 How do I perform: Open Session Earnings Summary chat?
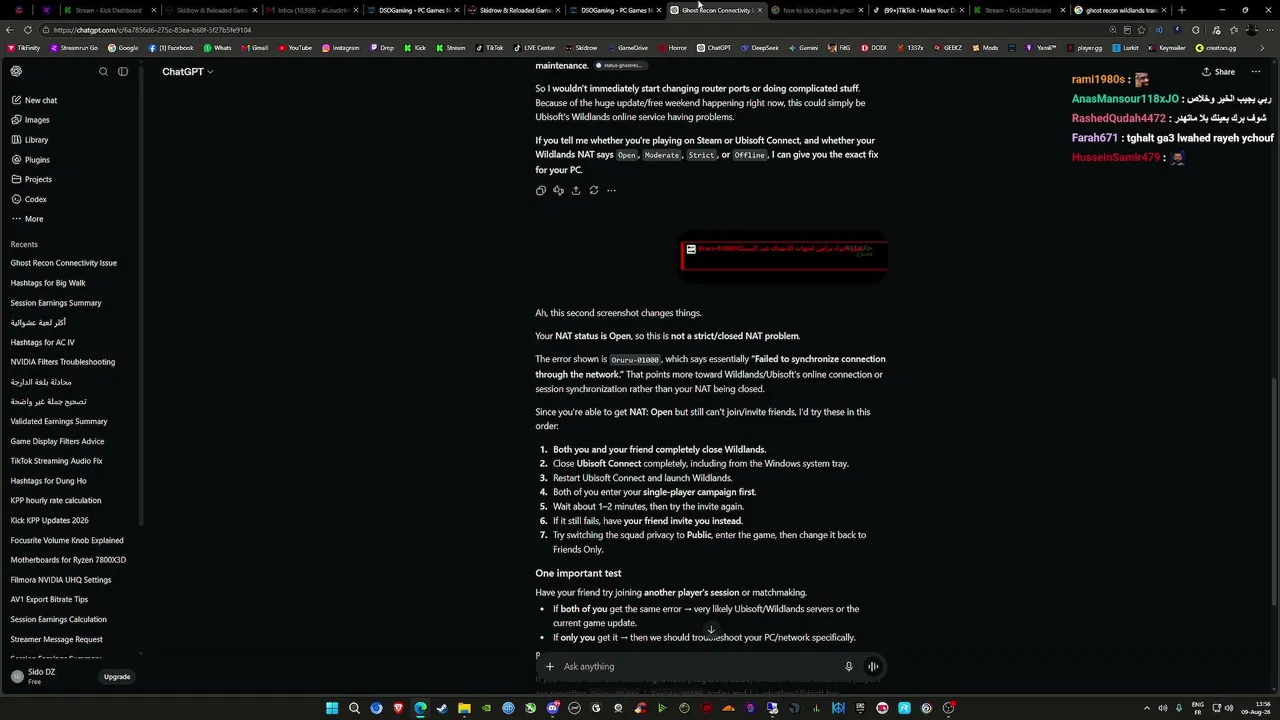click(56, 303)
